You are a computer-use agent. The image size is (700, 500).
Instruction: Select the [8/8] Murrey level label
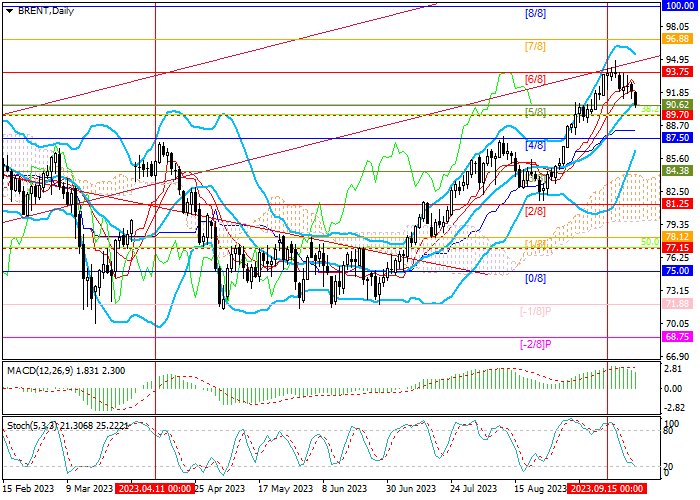[x=535, y=13]
